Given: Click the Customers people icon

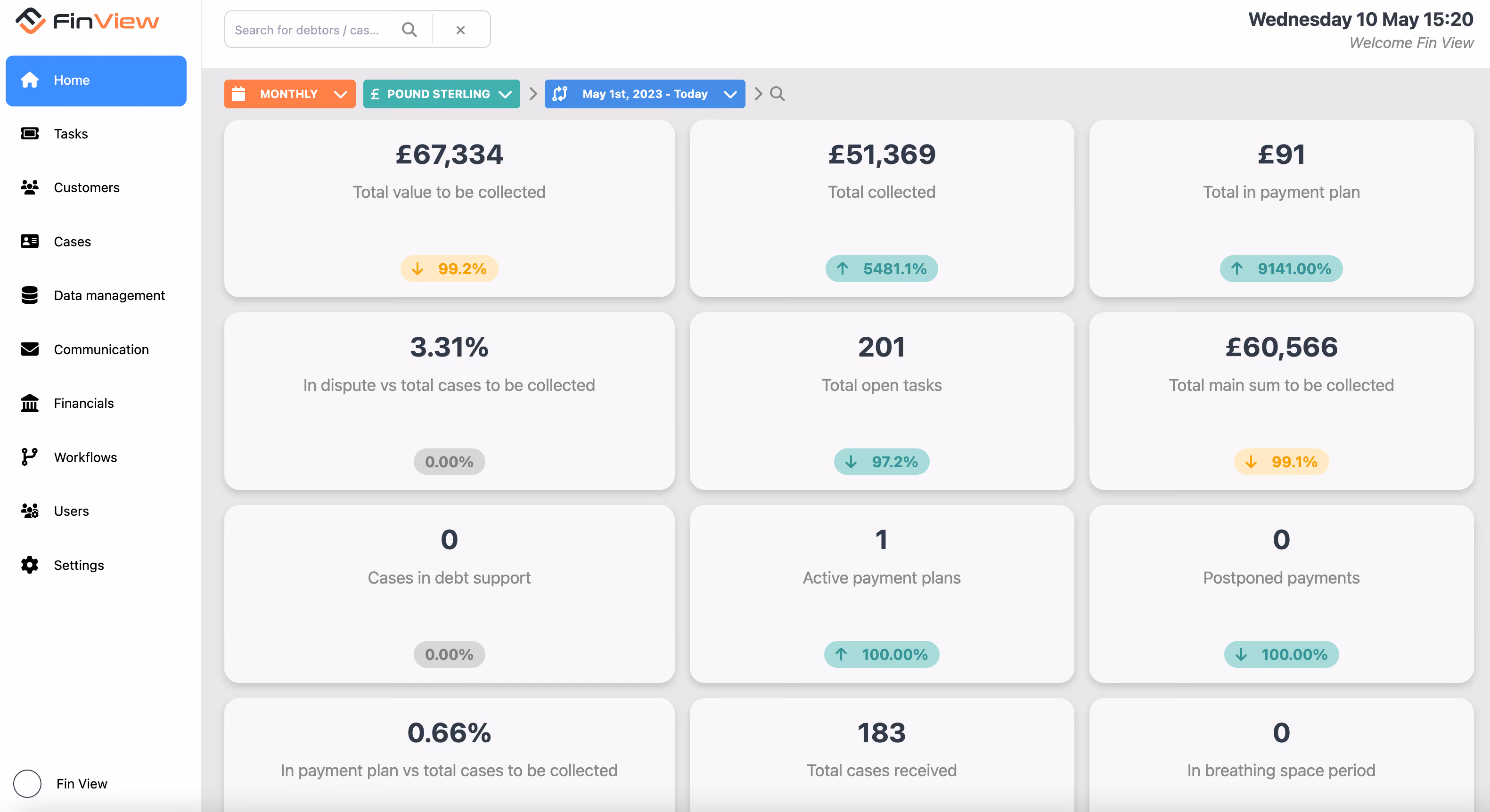Looking at the screenshot, I should point(30,187).
